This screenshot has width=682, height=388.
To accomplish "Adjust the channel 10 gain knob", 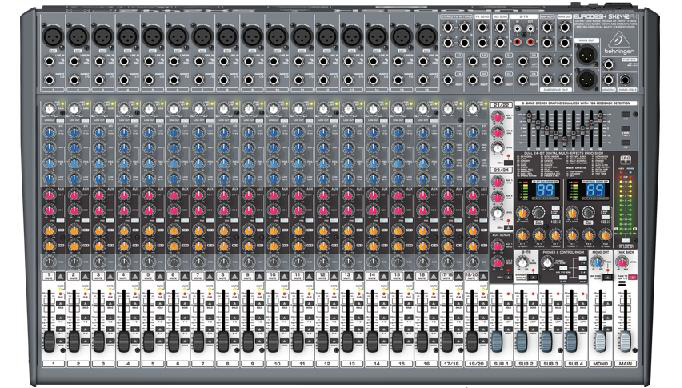I will point(274,109).
